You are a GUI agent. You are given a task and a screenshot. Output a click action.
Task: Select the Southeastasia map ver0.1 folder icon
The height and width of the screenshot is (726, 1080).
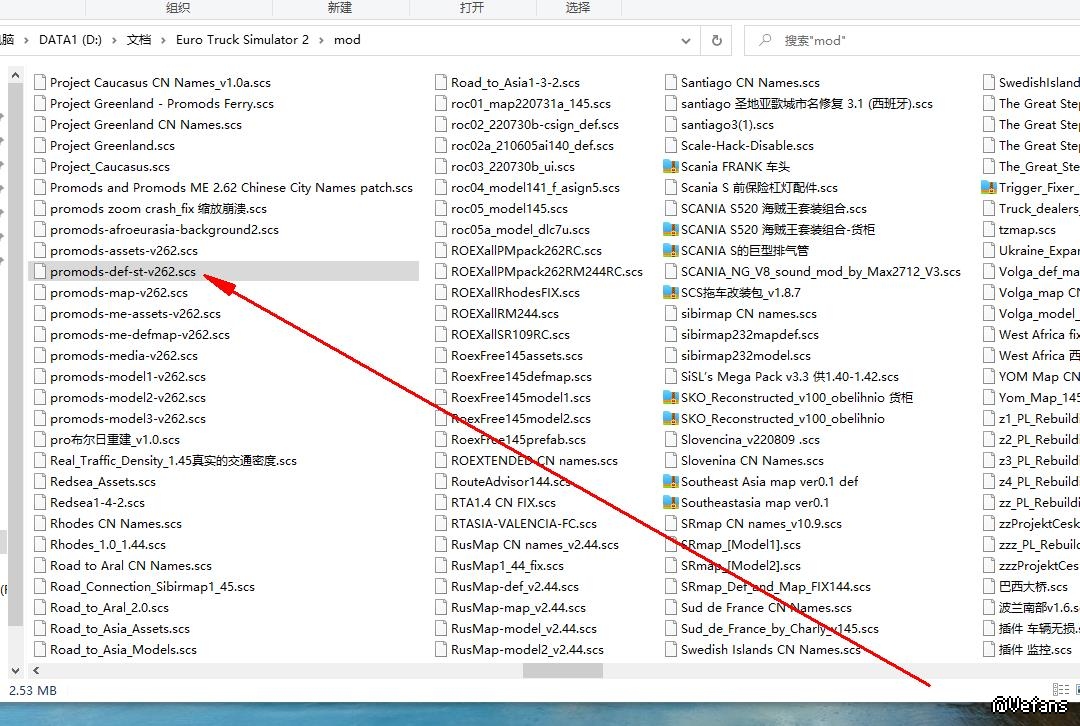pyautogui.click(x=670, y=503)
